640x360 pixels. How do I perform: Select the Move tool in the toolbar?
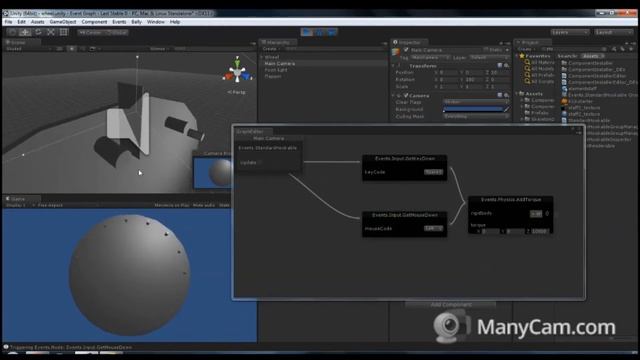(25, 32)
